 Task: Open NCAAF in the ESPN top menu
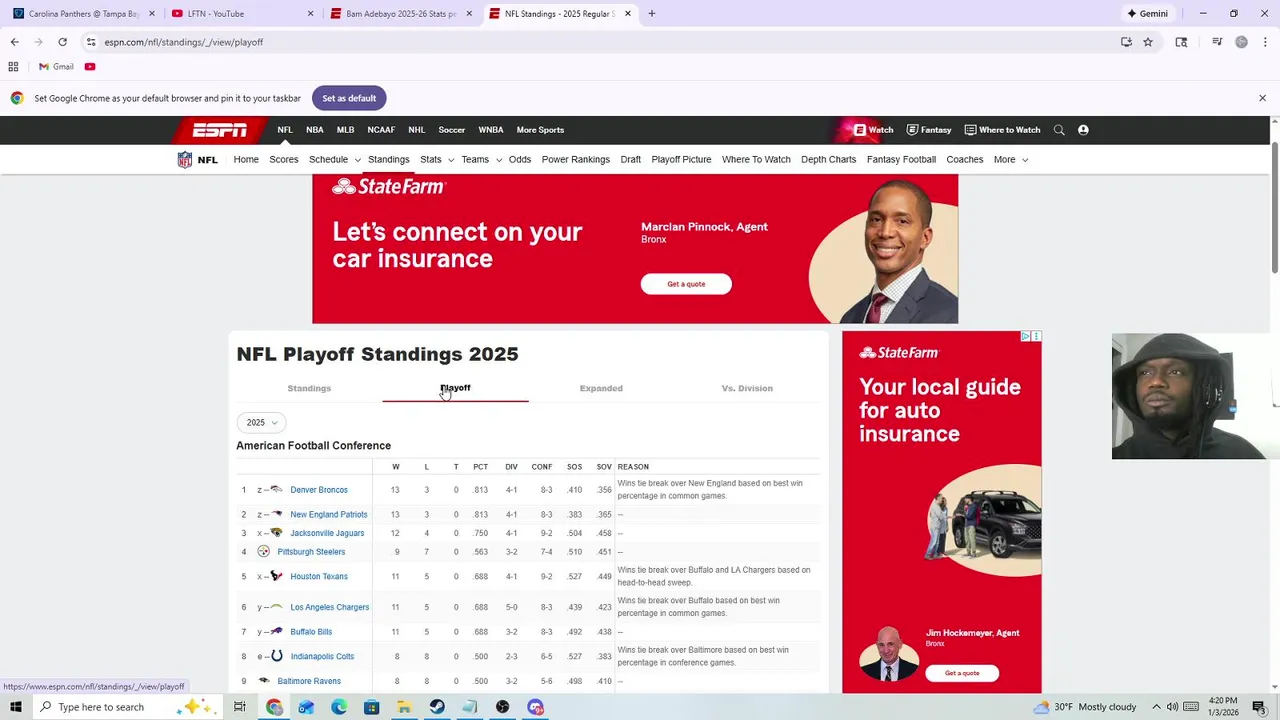pyautogui.click(x=381, y=130)
